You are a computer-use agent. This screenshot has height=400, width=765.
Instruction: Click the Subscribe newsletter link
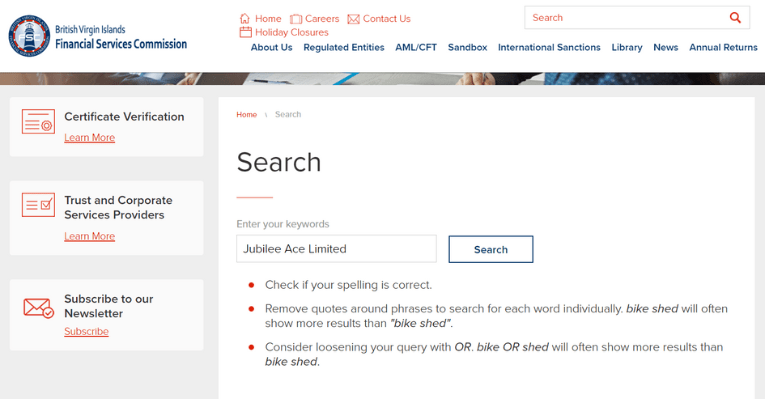(x=86, y=332)
